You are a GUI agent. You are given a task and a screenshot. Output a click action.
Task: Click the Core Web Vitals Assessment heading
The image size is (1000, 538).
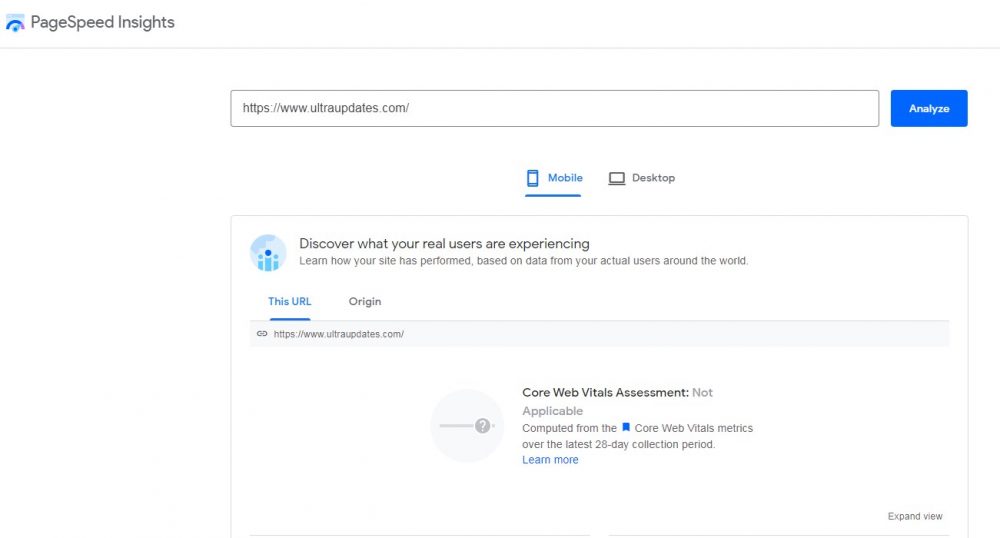605,393
